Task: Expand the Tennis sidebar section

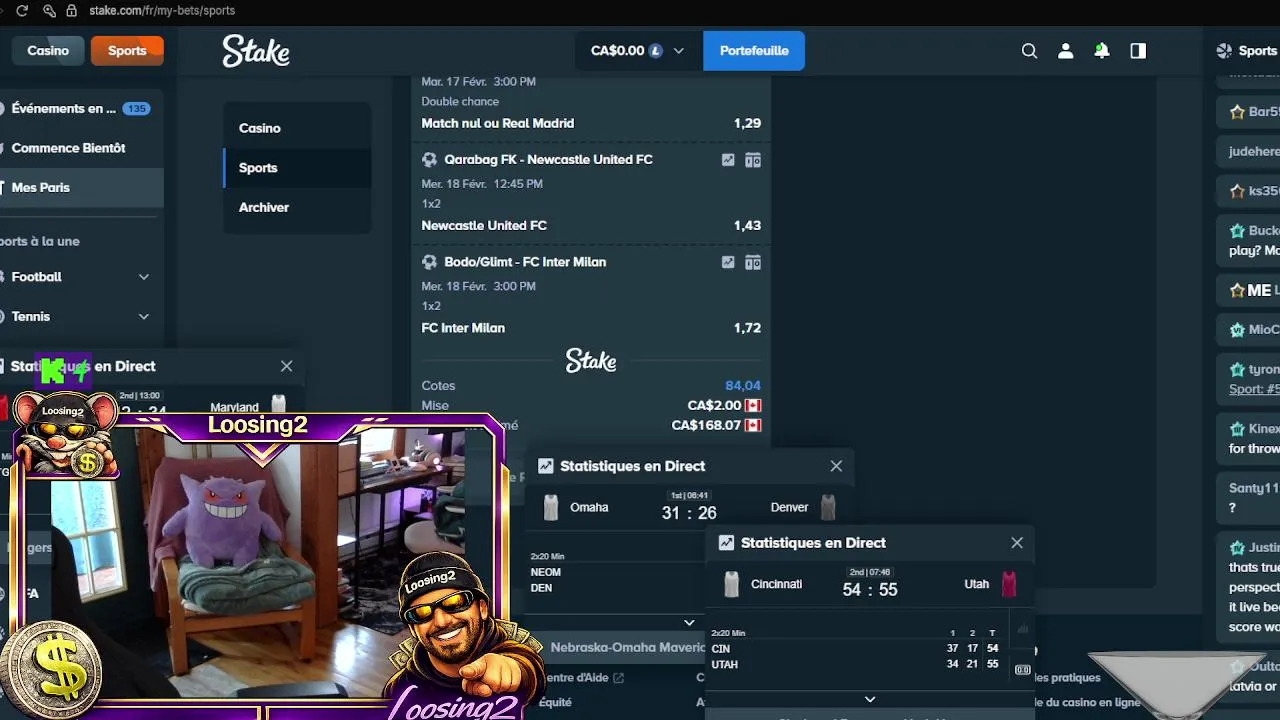Action: coord(143,317)
